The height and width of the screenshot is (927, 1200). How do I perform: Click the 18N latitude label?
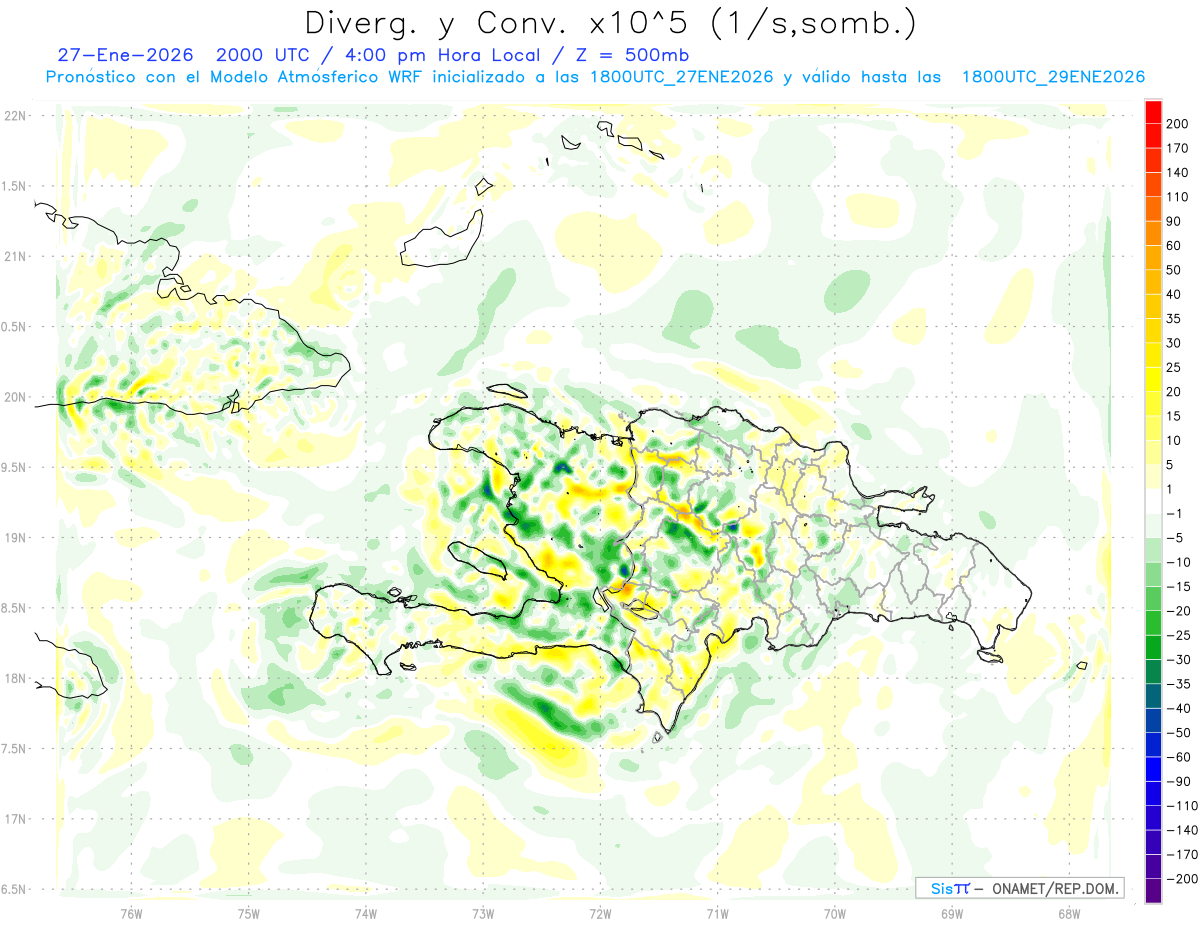point(14,678)
